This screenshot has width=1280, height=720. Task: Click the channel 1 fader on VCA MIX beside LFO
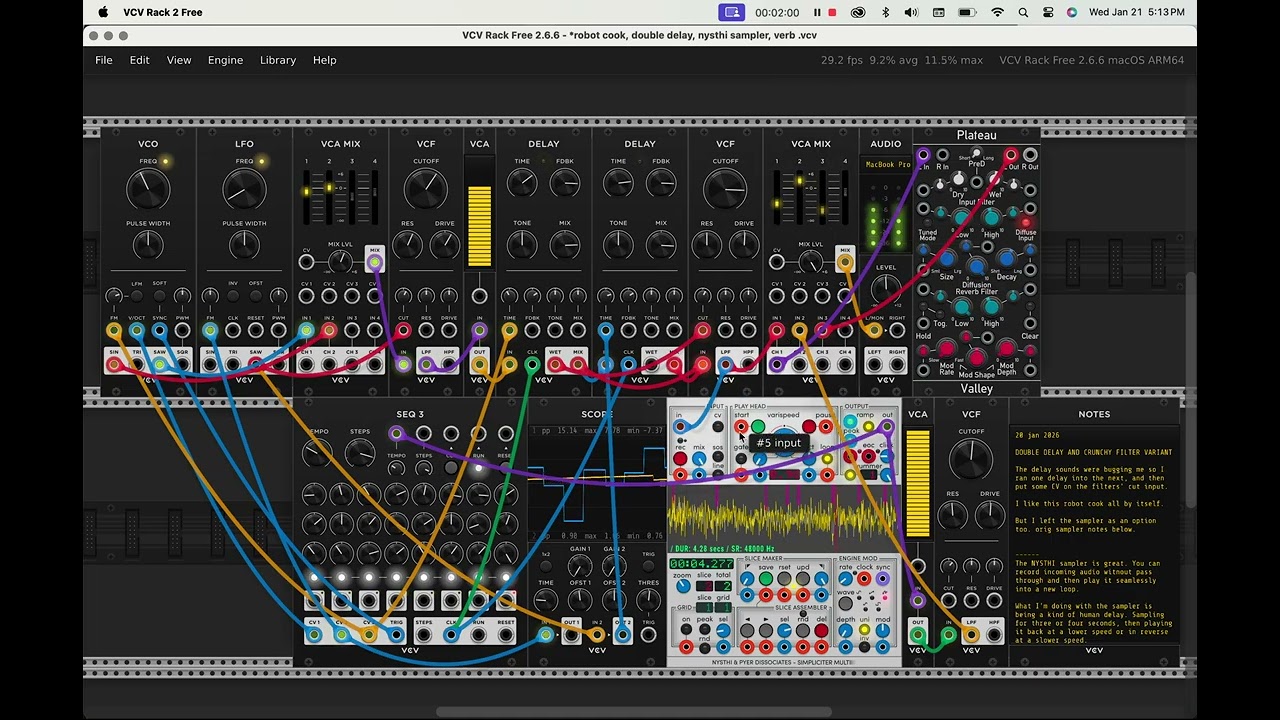point(306,197)
